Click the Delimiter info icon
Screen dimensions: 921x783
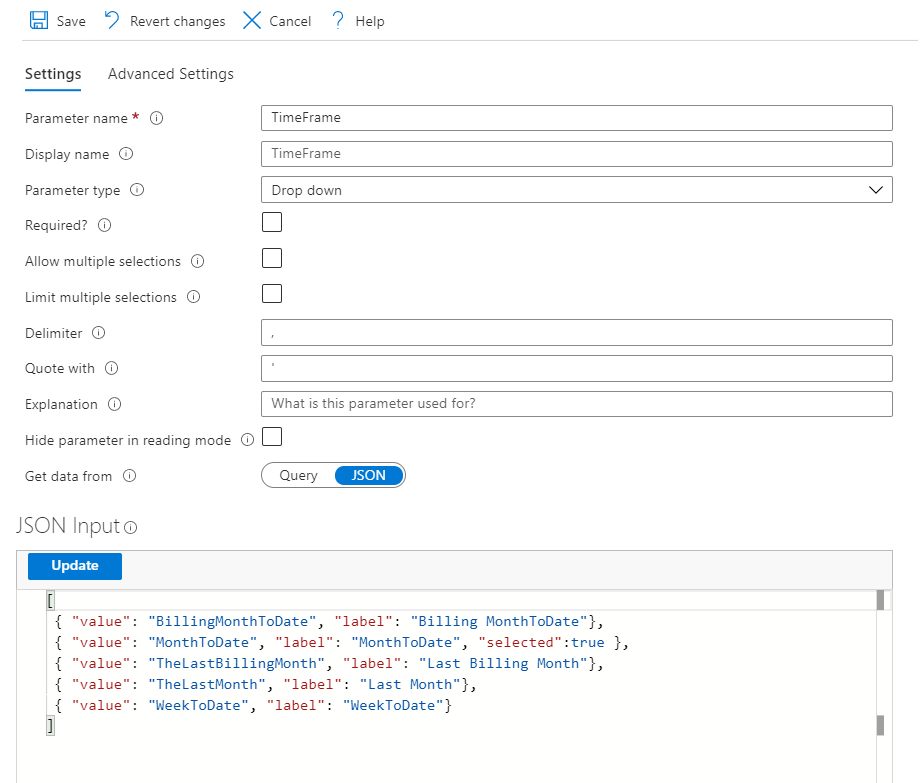click(99, 333)
